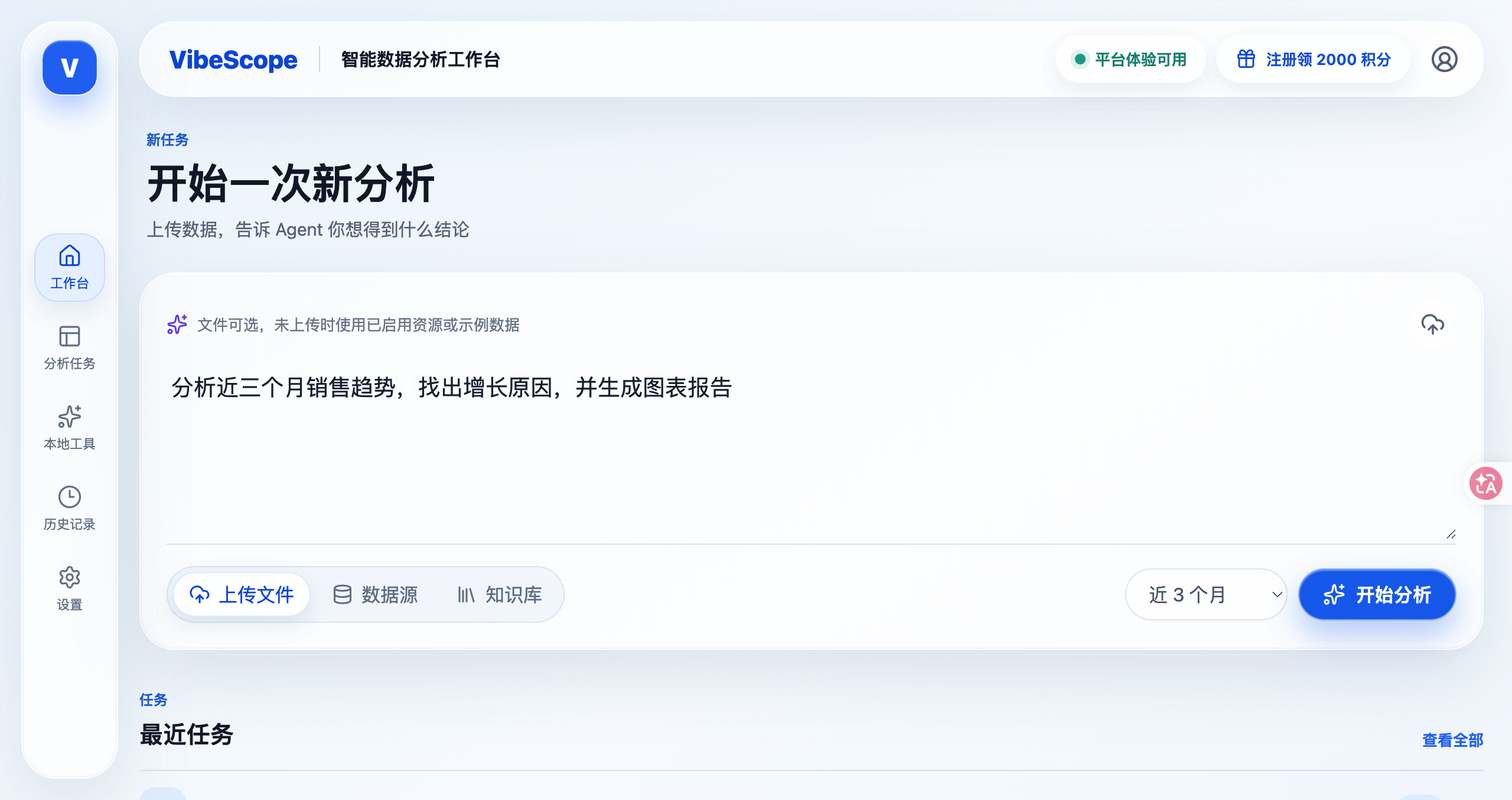Click the 新任务 label
The height and width of the screenshot is (800, 1512).
pyautogui.click(x=168, y=139)
